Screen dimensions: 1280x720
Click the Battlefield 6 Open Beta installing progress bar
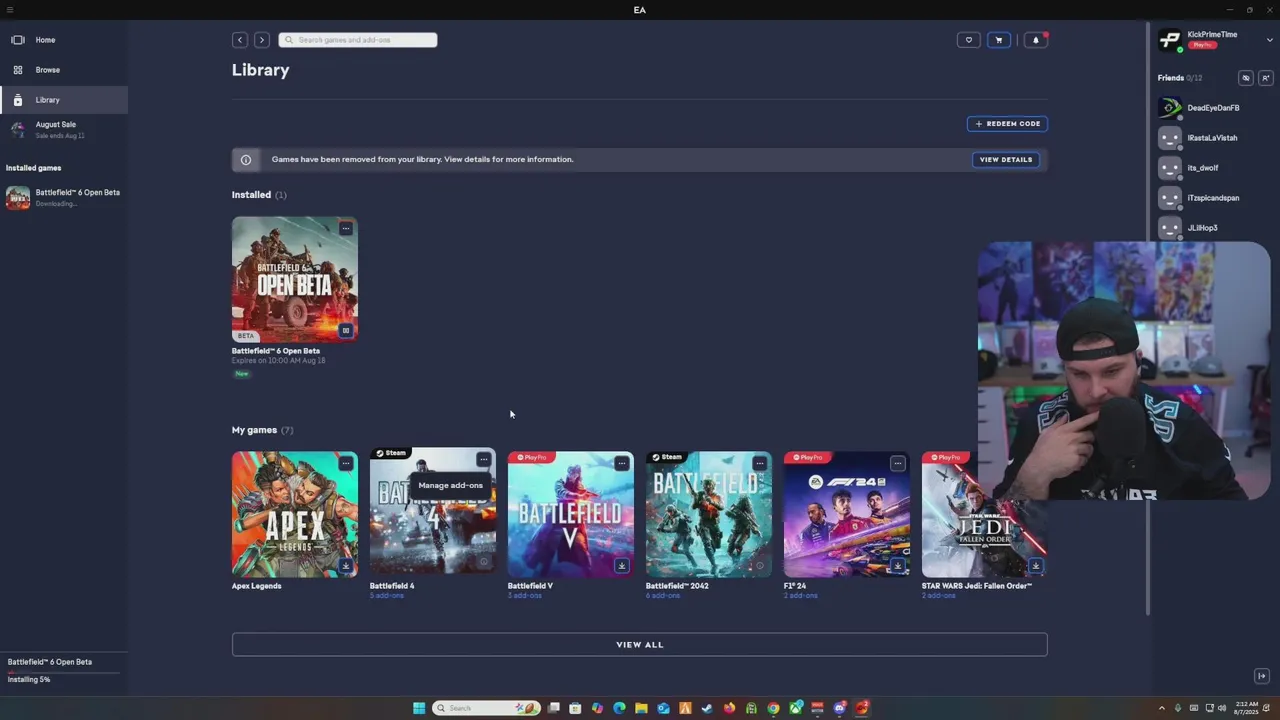[x=64, y=671]
